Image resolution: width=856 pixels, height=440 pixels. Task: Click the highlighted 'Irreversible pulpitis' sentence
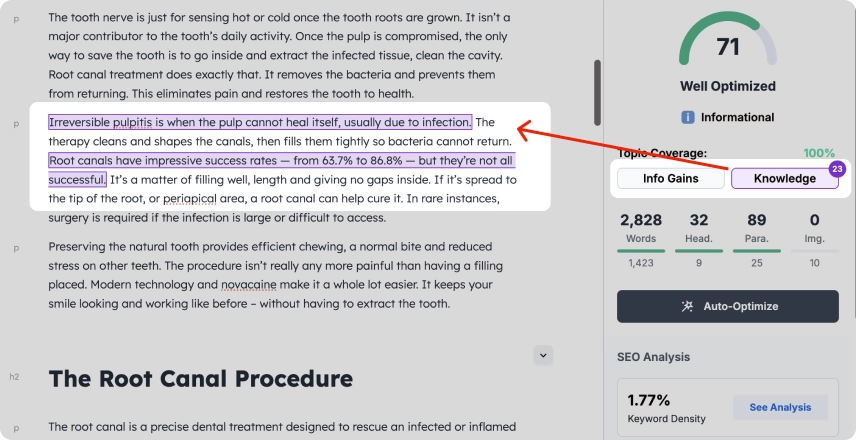pyautogui.click(x=260, y=123)
